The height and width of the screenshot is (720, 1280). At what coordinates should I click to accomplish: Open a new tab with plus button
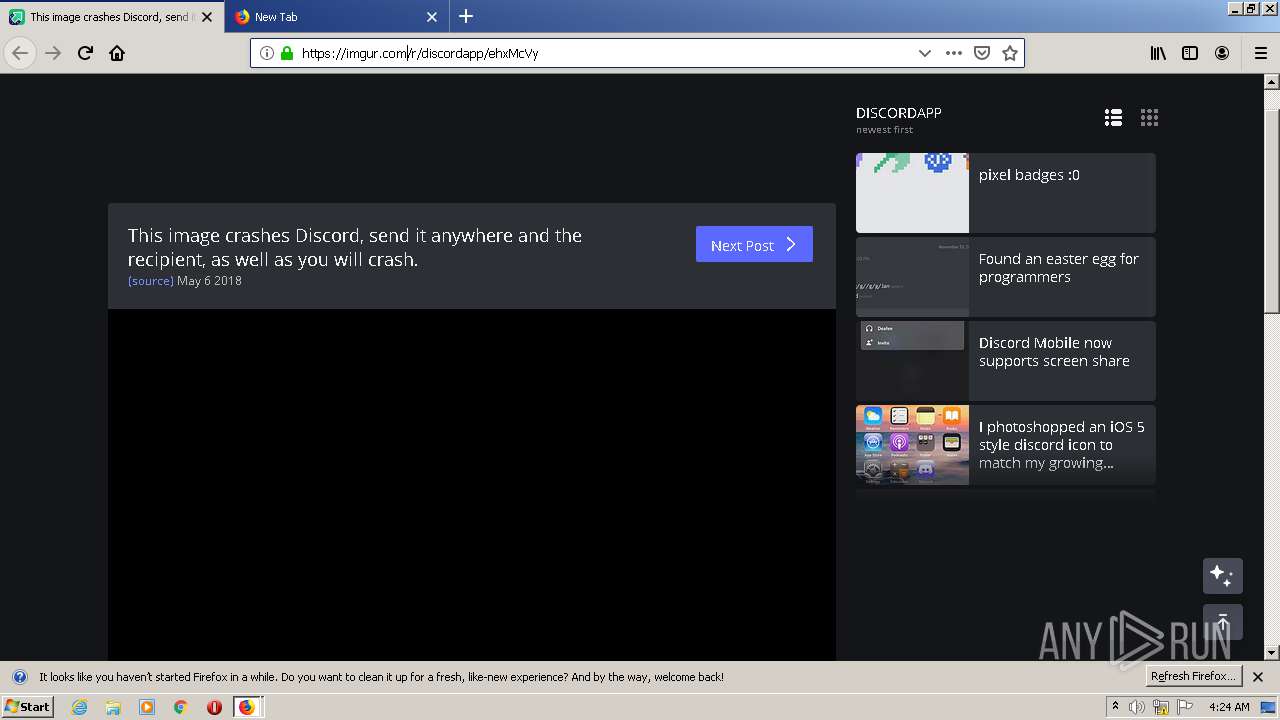click(x=466, y=16)
